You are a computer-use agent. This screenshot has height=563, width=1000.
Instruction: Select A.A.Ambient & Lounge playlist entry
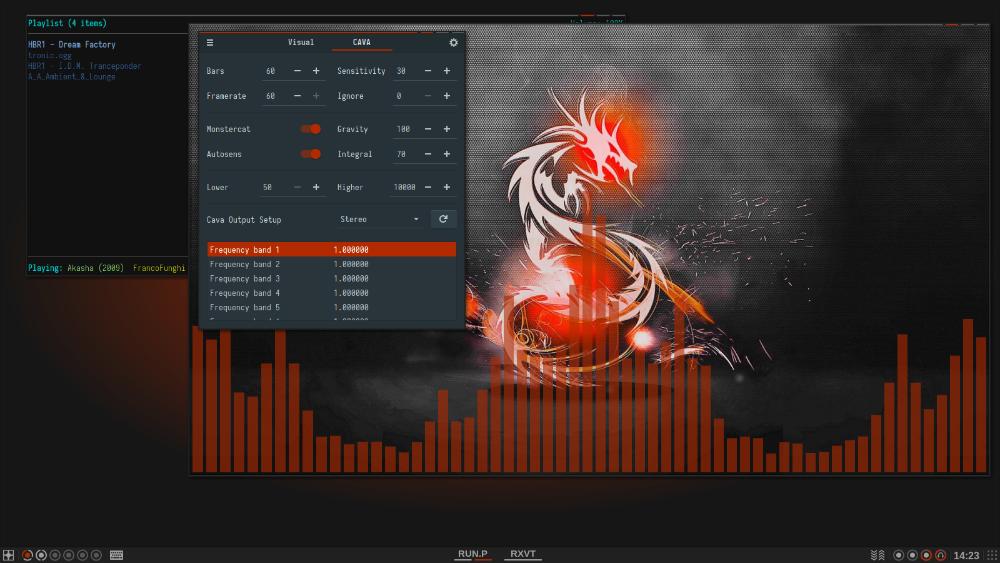click(x=71, y=77)
